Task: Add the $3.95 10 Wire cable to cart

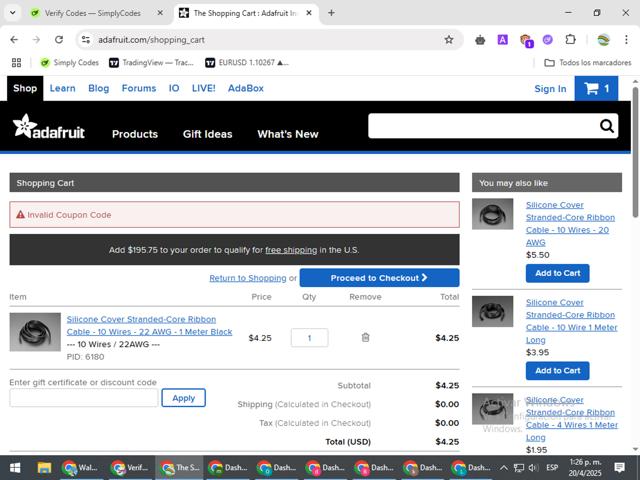Action: (x=558, y=371)
